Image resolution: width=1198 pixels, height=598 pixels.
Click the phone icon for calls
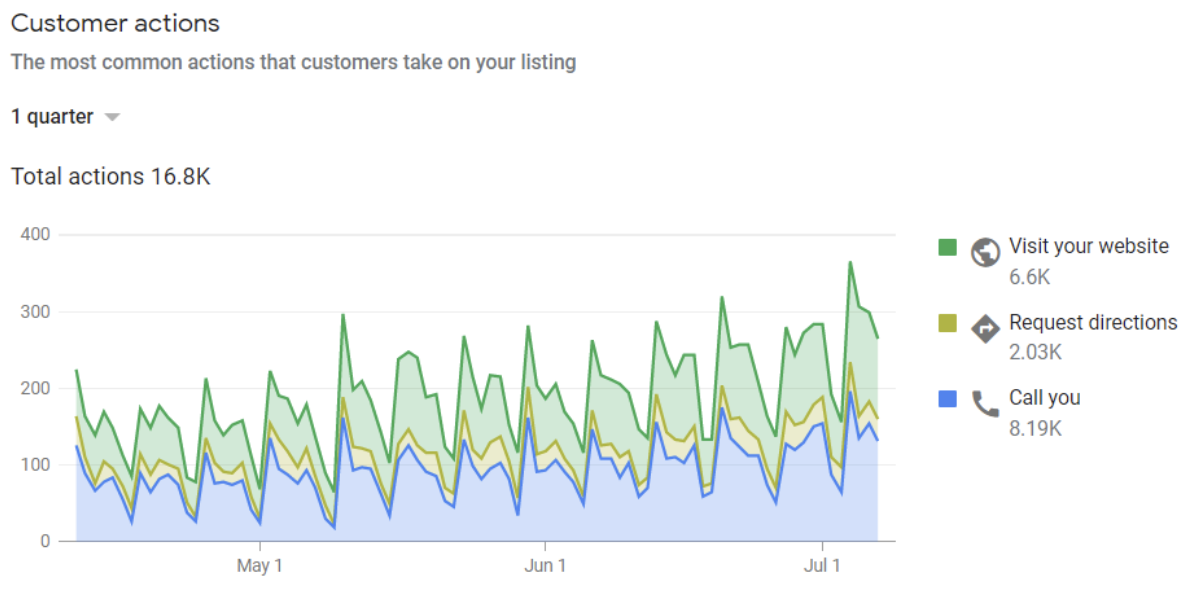(x=985, y=403)
